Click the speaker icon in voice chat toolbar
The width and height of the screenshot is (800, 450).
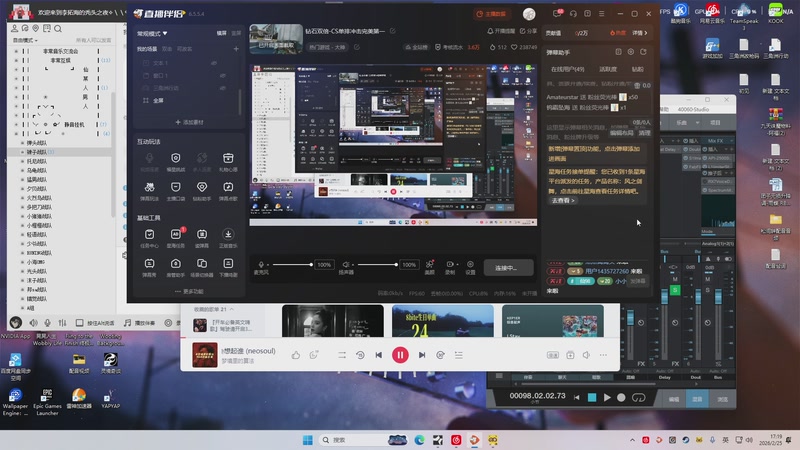coord(33,323)
